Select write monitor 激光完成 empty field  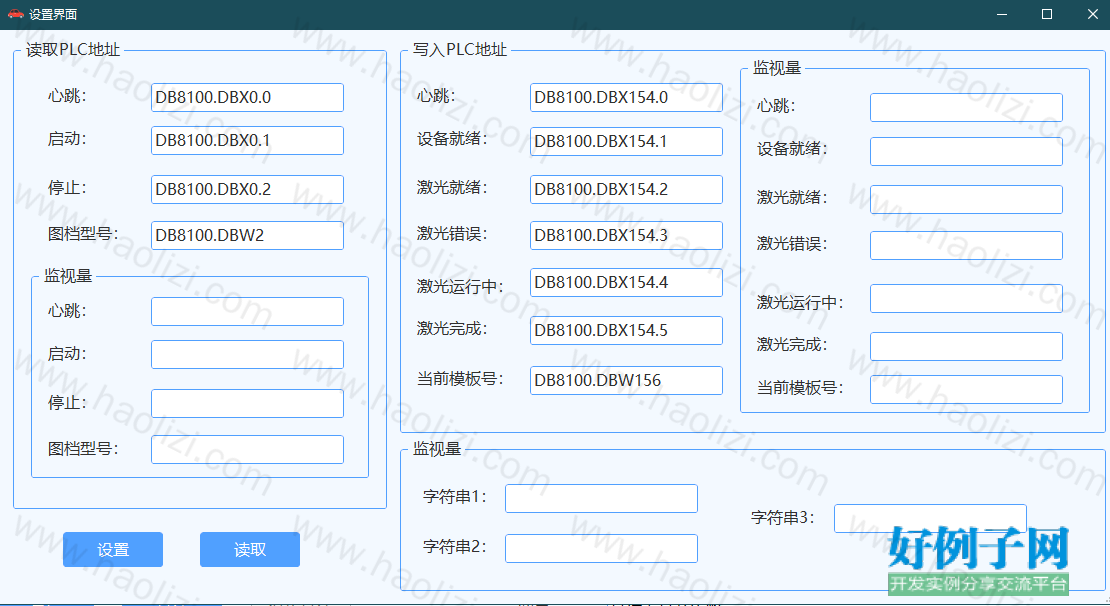tap(966, 347)
